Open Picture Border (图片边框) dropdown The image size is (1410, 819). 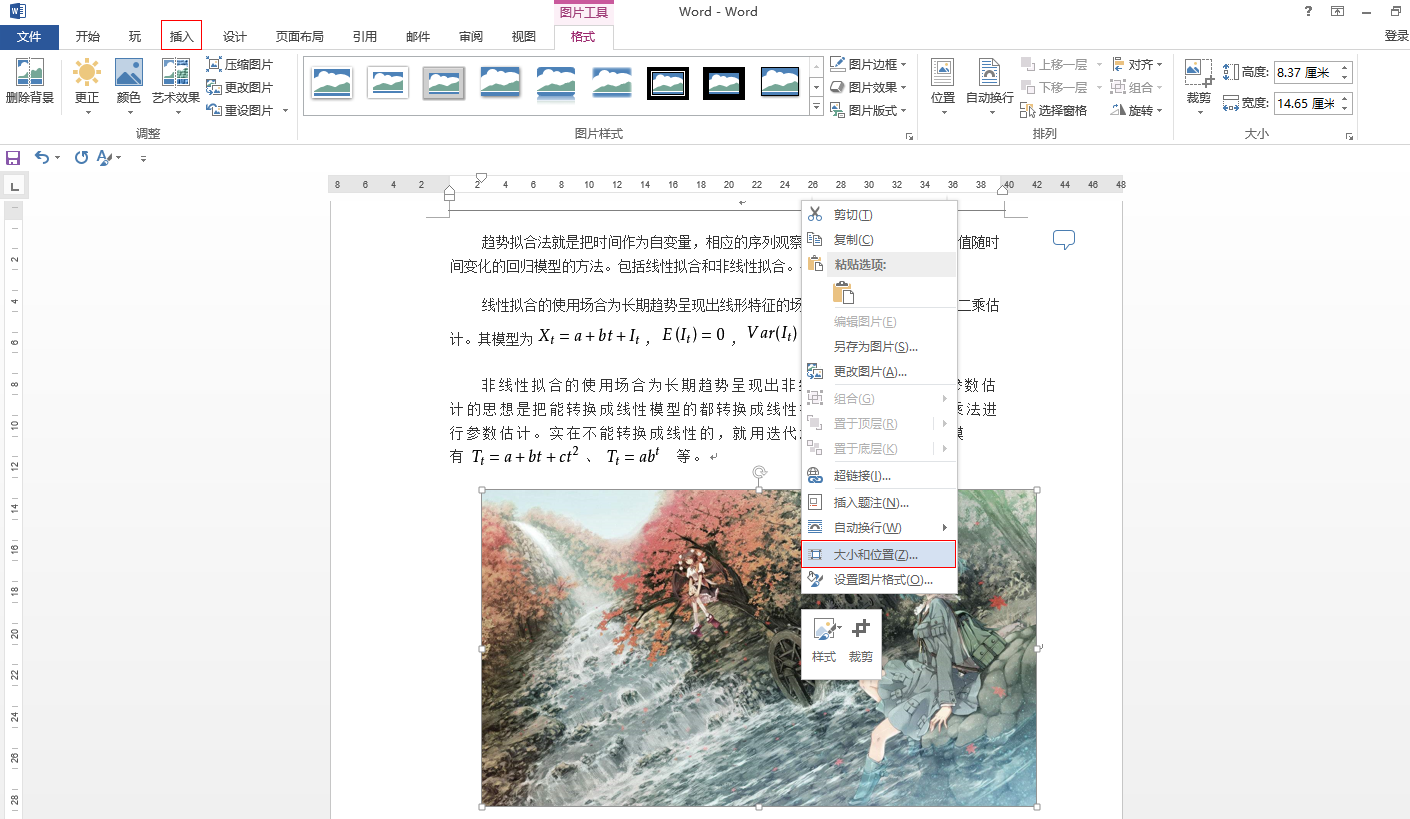(x=869, y=64)
